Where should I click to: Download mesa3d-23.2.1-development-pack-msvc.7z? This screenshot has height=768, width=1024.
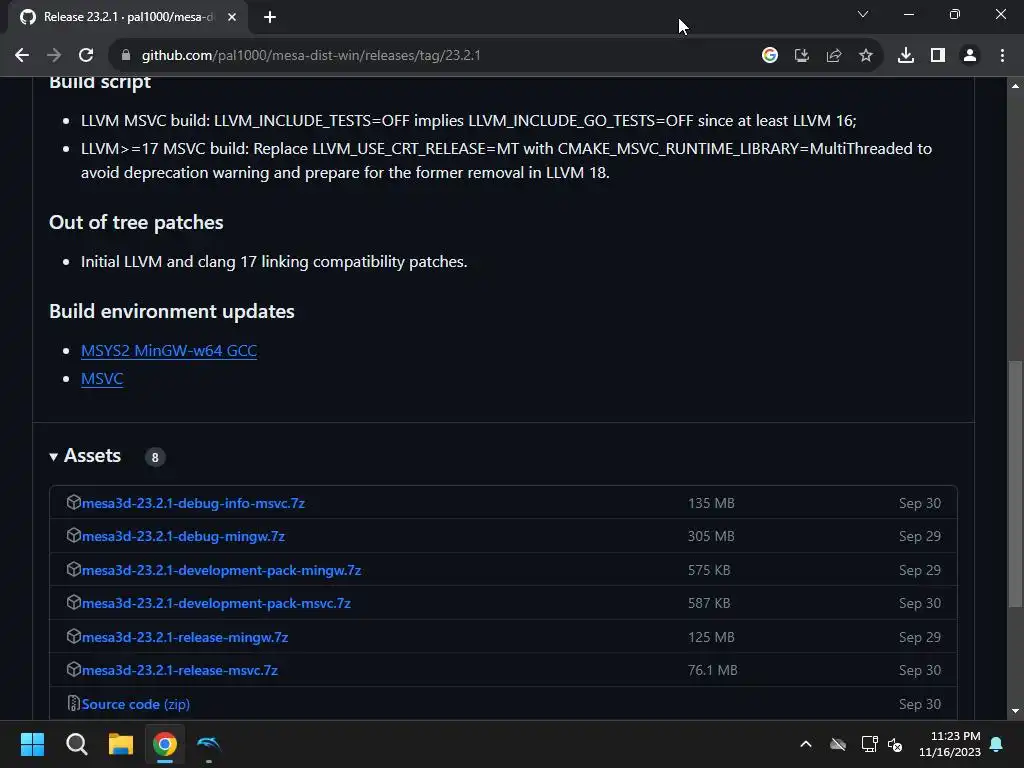[216, 603]
